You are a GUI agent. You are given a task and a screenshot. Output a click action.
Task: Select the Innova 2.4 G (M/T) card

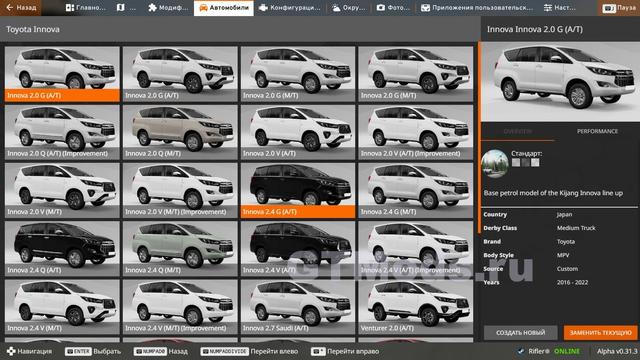point(416,191)
